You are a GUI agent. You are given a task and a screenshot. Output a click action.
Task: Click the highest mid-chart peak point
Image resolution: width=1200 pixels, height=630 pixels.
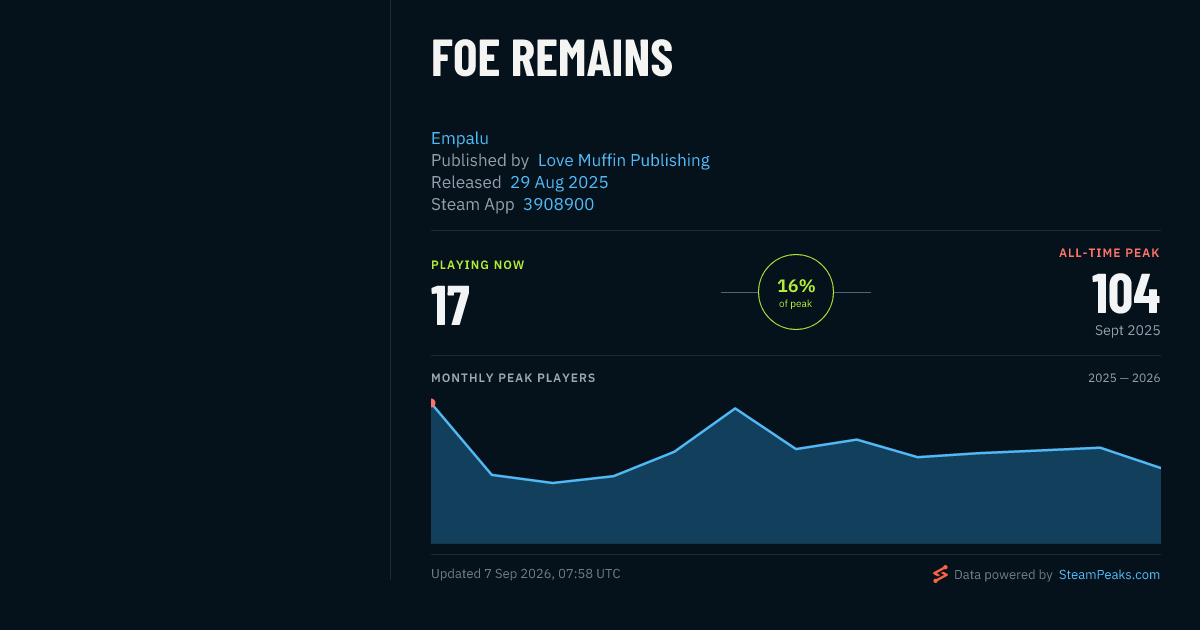tap(735, 408)
